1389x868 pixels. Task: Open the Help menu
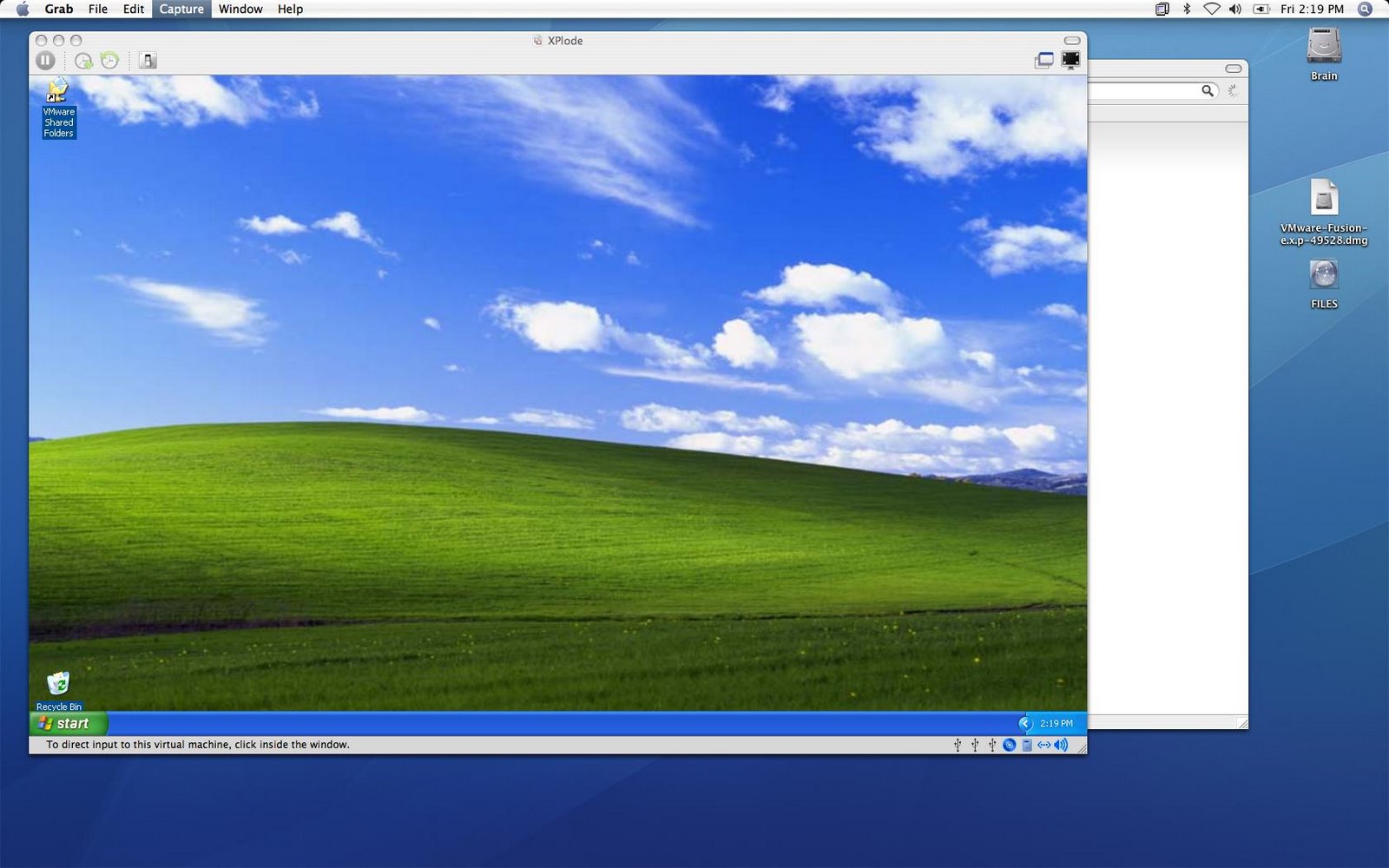point(290,9)
